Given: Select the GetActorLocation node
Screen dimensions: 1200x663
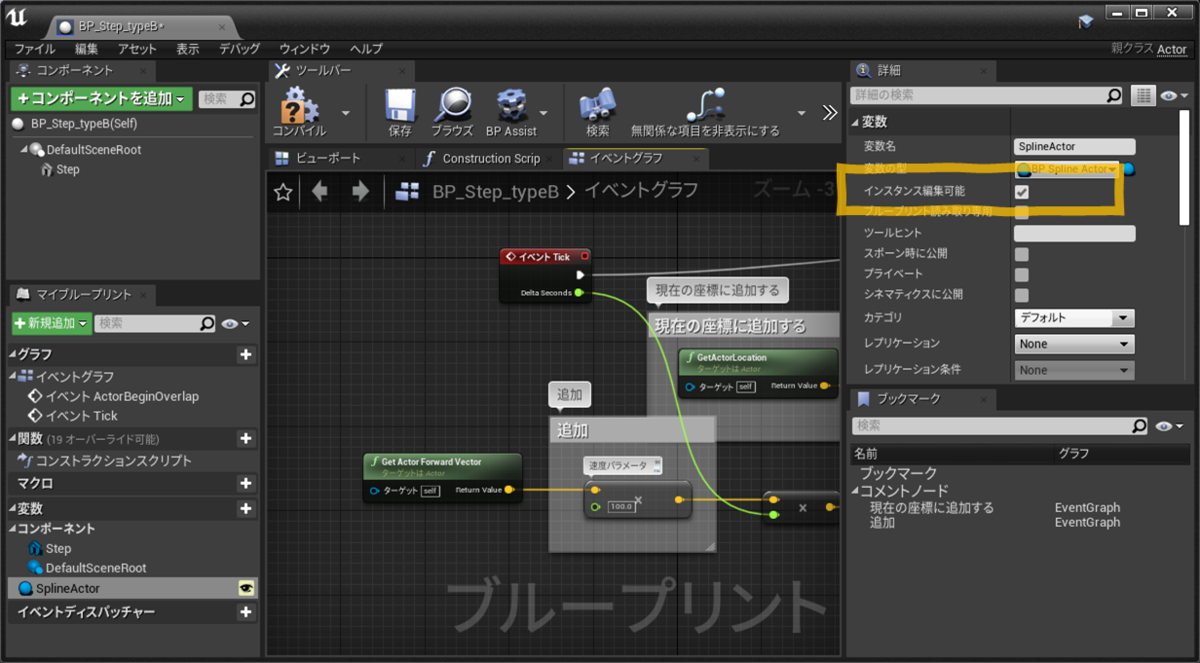Looking at the screenshot, I should coord(758,374).
